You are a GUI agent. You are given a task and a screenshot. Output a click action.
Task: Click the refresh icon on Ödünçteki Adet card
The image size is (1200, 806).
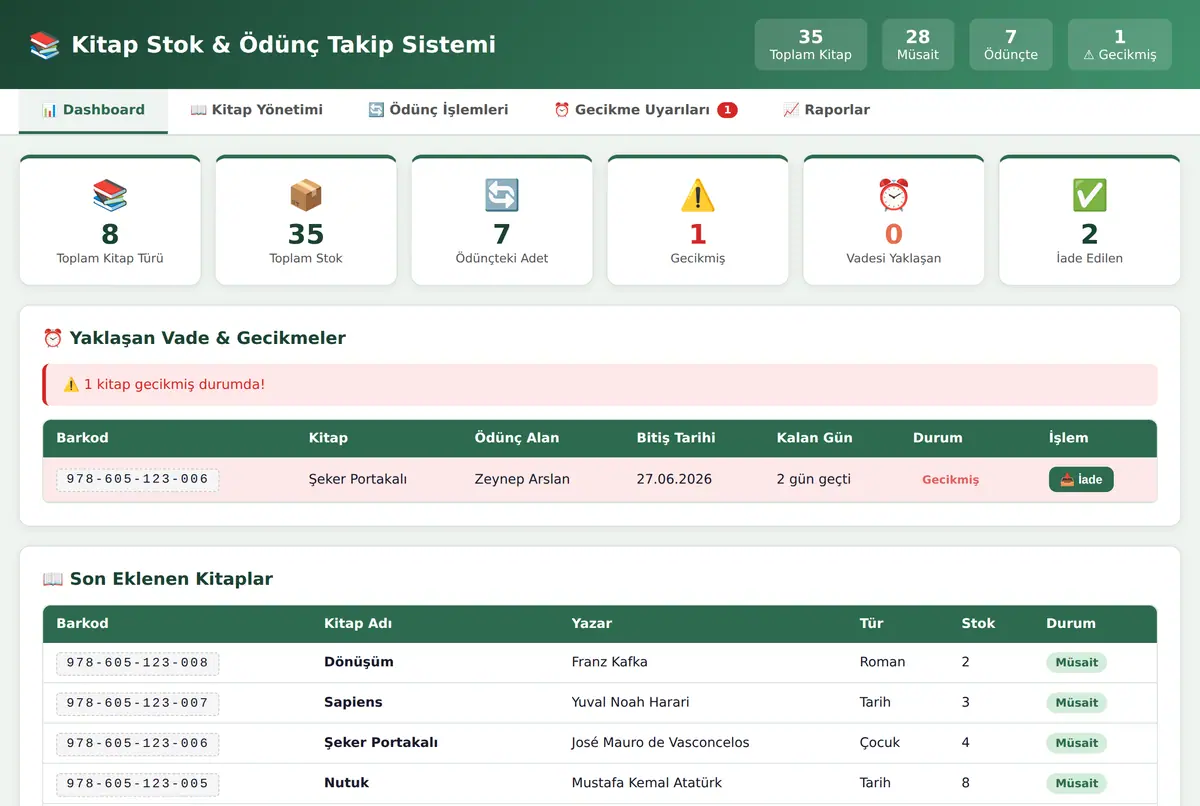point(502,195)
